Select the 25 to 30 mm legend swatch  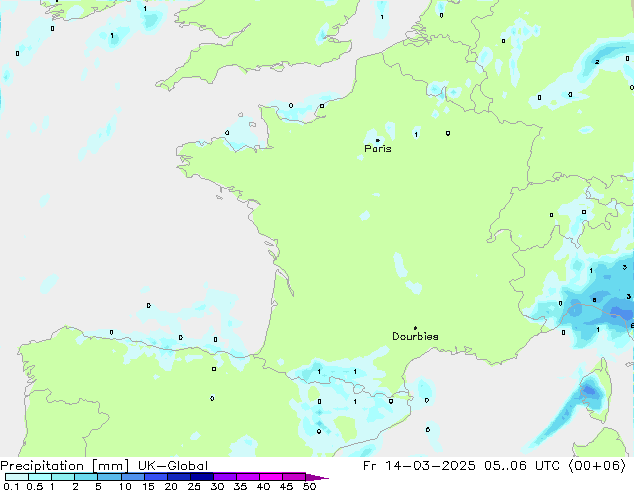point(201,477)
